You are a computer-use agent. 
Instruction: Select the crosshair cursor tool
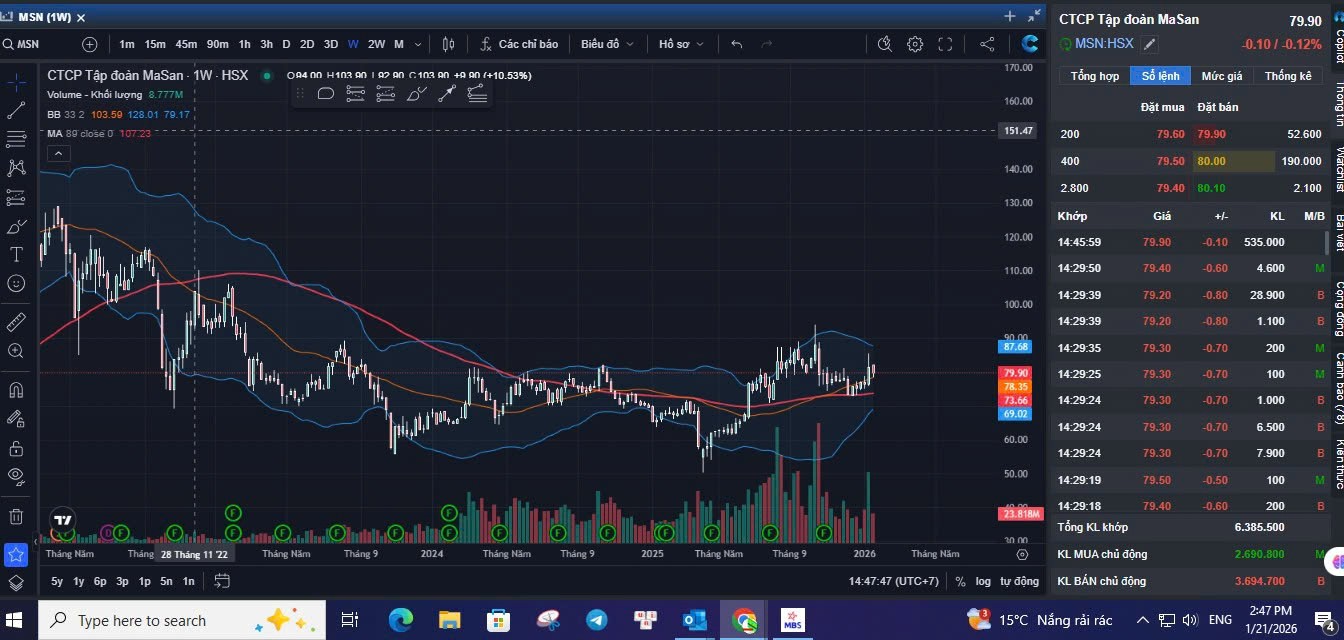[16, 81]
